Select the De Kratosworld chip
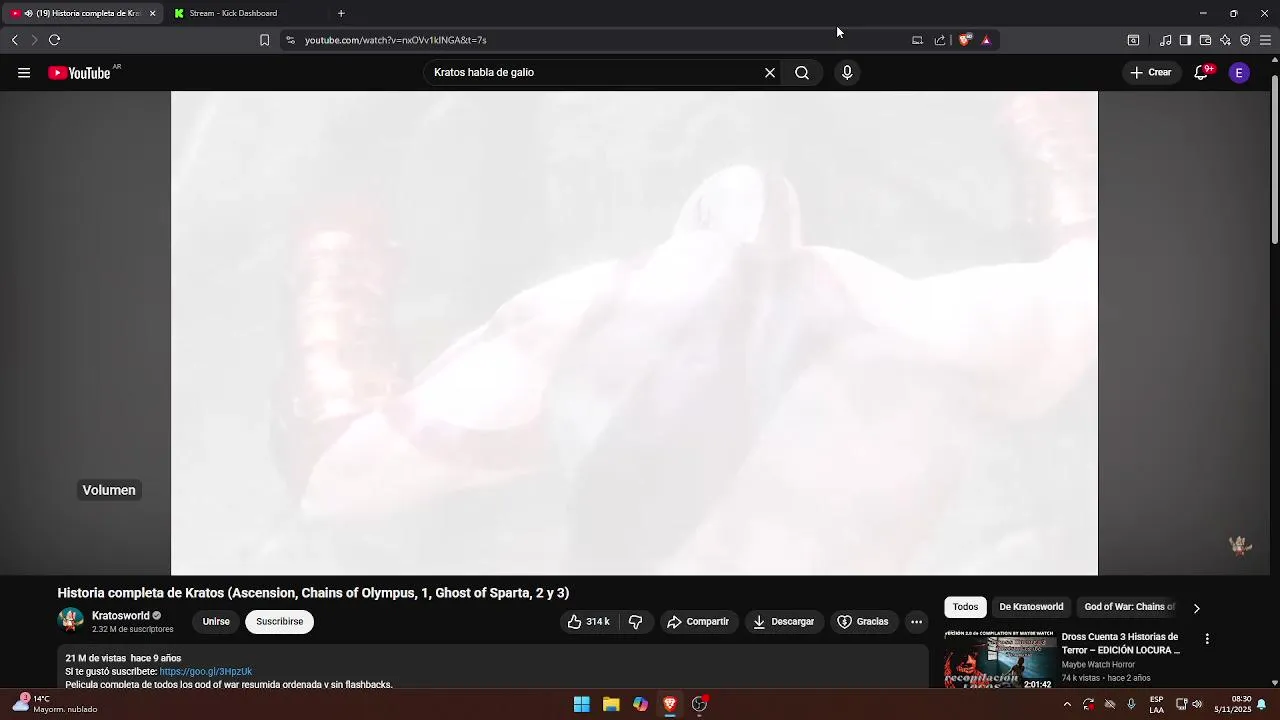Screen dimensions: 1280x720 pyautogui.click(x=1031, y=607)
